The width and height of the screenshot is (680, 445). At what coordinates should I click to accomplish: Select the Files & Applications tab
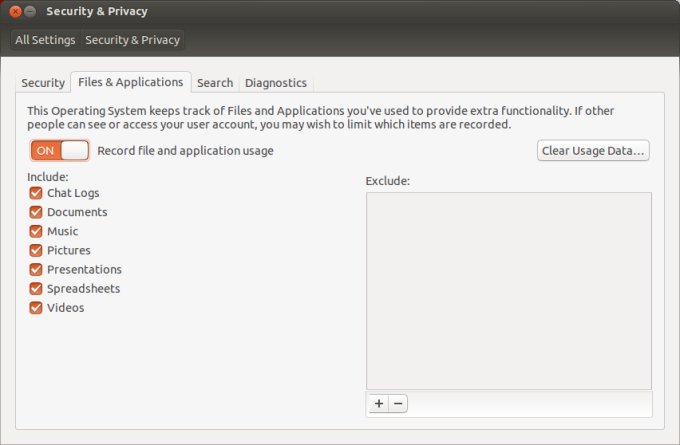pyautogui.click(x=130, y=82)
